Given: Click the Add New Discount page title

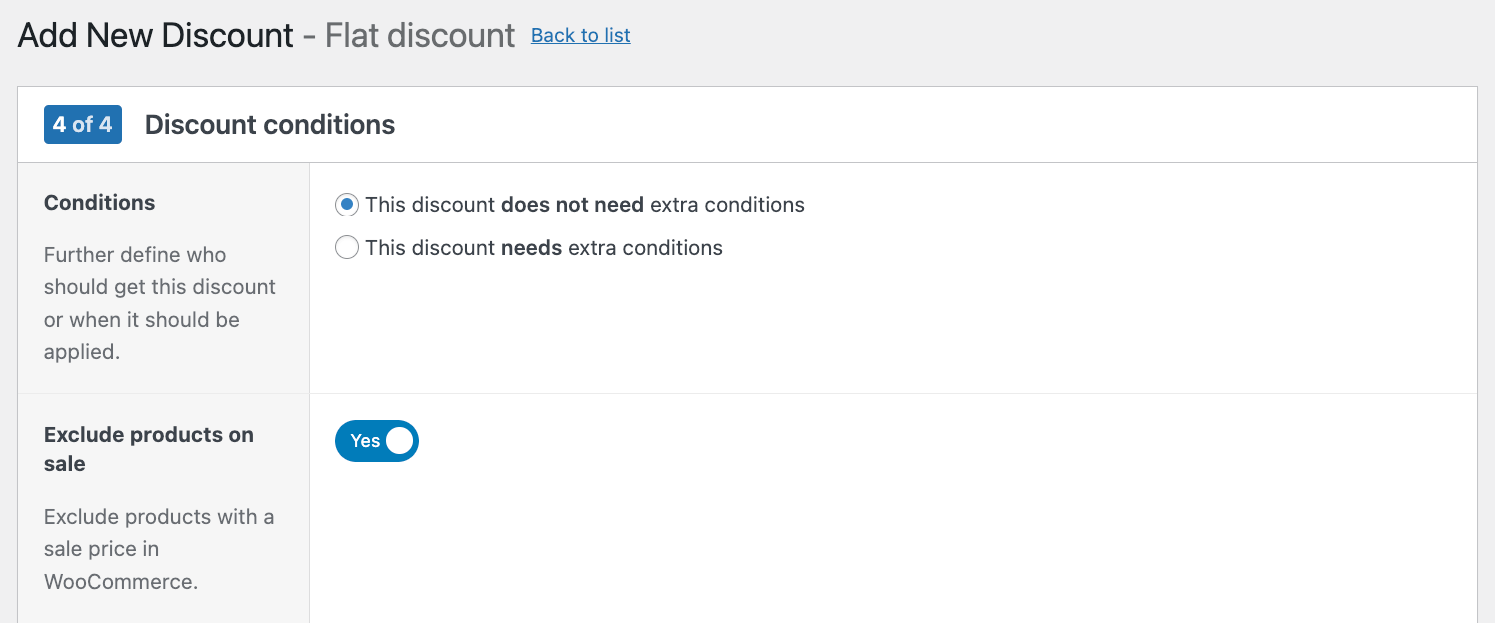Looking at the screenshot, I should pos(156,35).
